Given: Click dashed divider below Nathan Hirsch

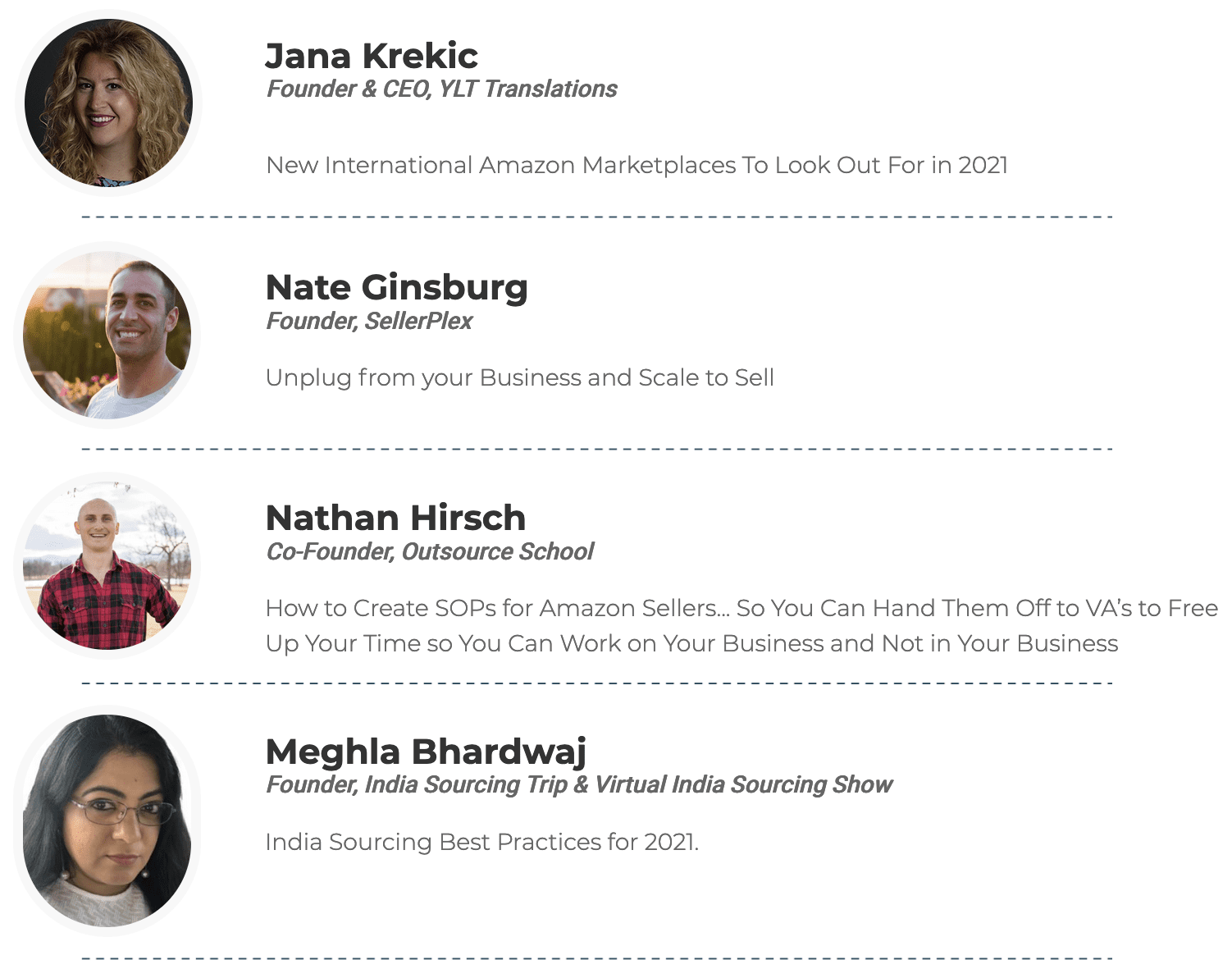Looking at the screenshot, I should coord(597,683).
